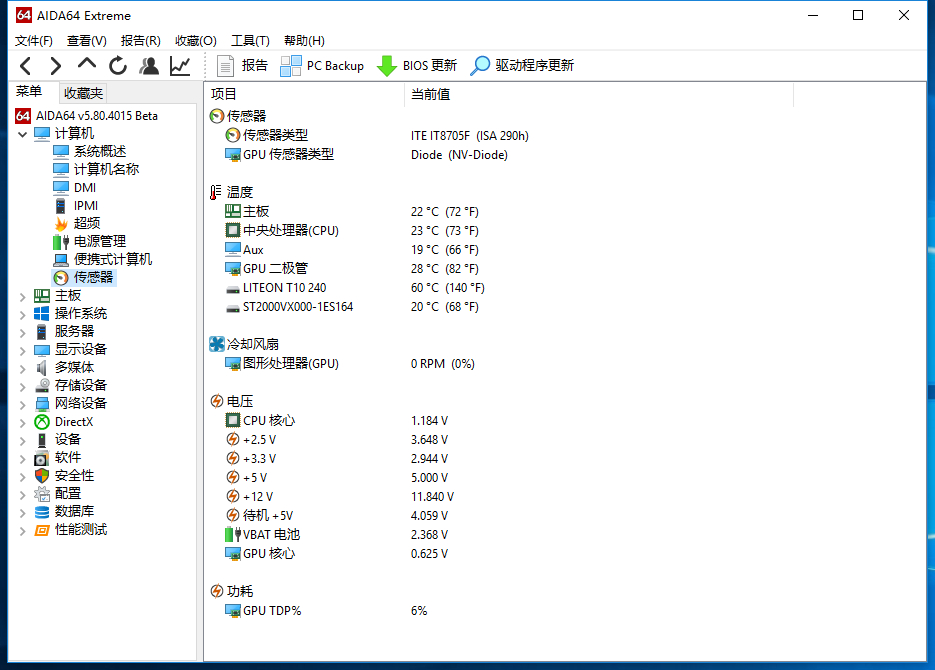Open the 收藏(O) menu
The height and width of the screenshot is (670, 935).
point(196,41)
